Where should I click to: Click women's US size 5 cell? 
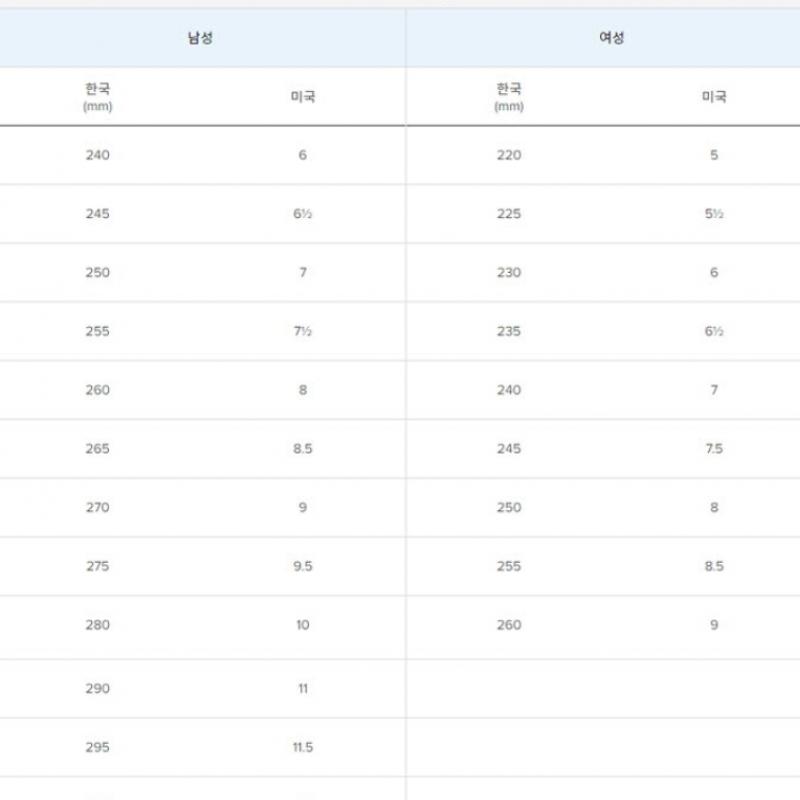pyautogui.click(x=713, y=155)
